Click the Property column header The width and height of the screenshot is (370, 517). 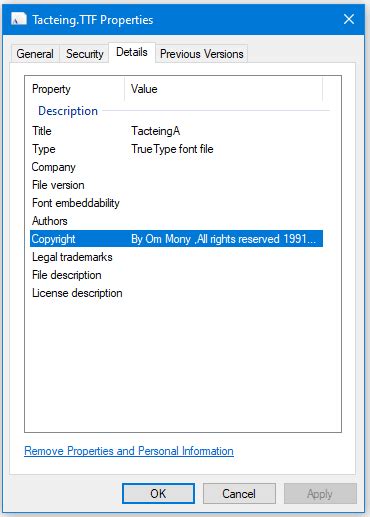click(x=75, y=89)
